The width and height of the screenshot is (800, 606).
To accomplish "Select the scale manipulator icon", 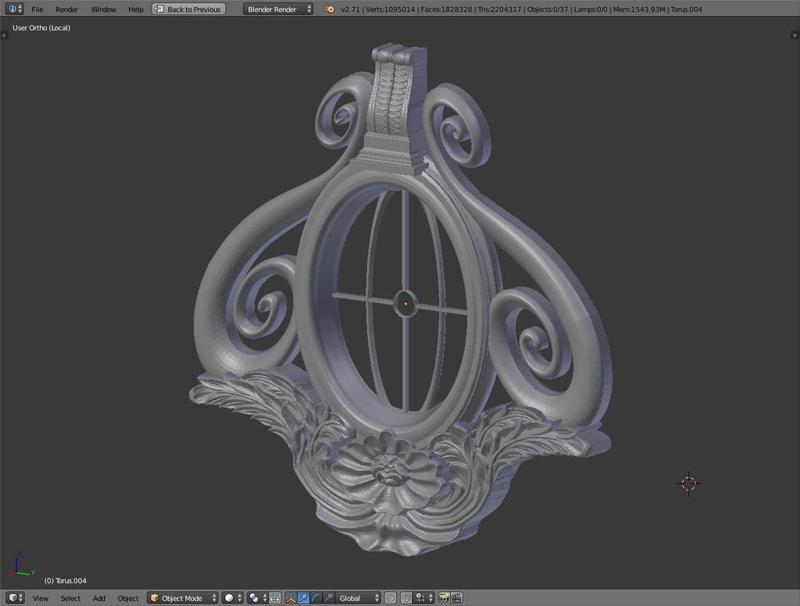I will (x=328, y=596).
